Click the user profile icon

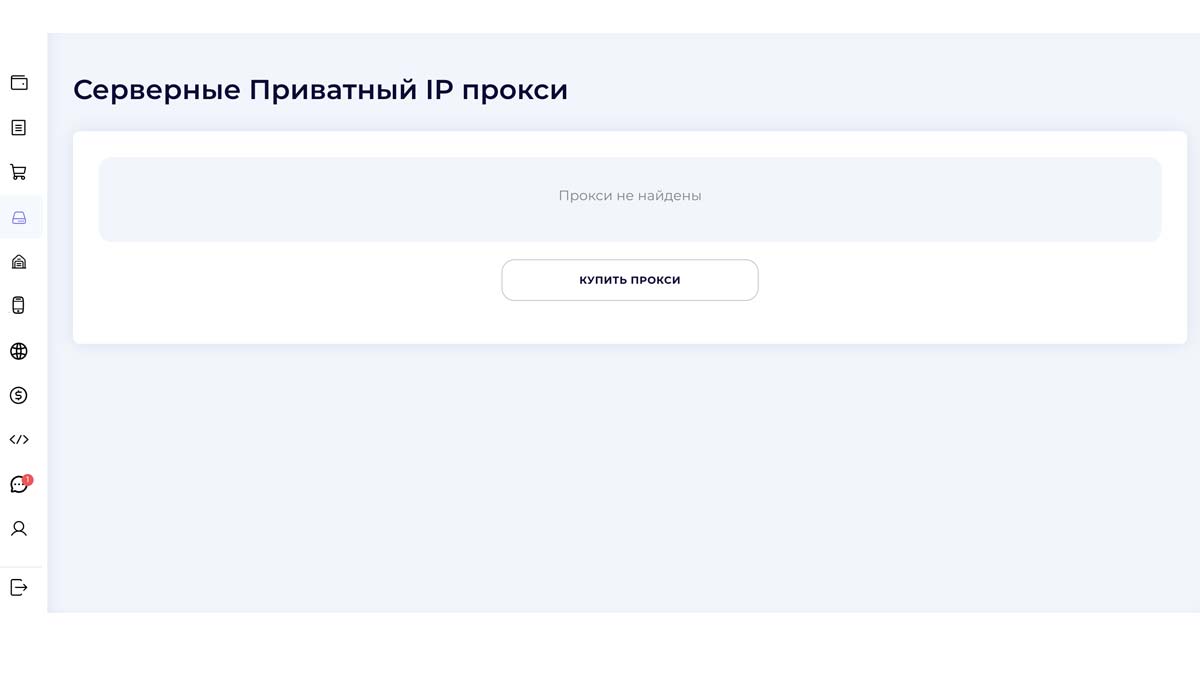click(x=19, y=528)
